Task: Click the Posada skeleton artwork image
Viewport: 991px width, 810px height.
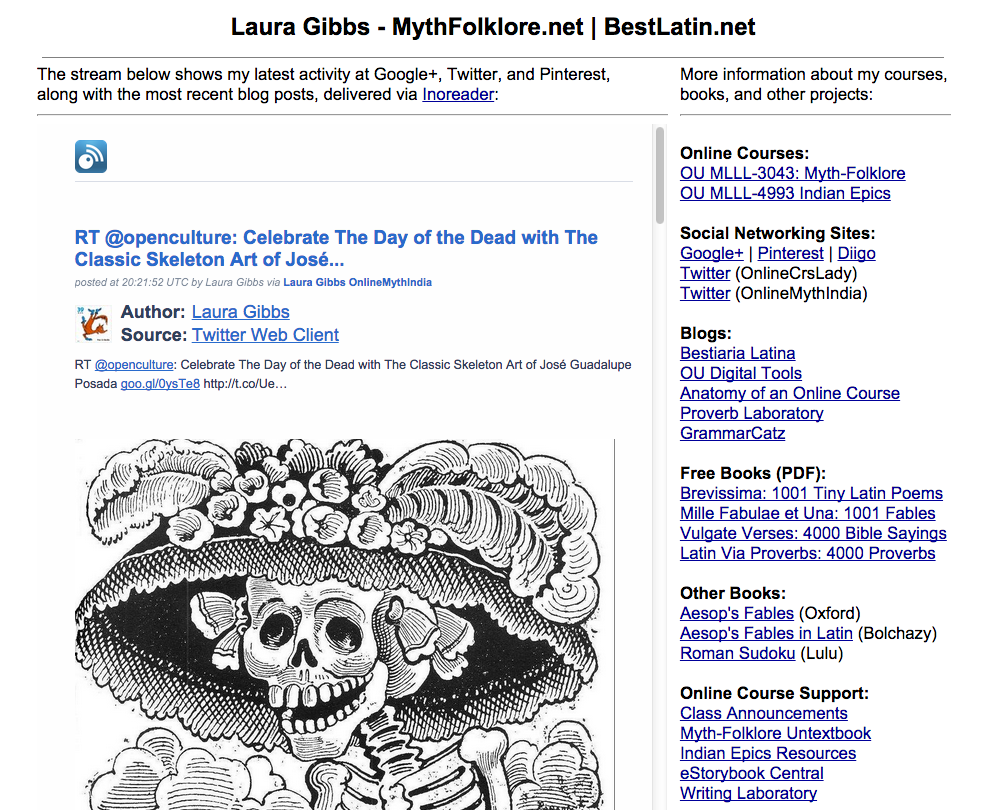Action: coord(344,624)
